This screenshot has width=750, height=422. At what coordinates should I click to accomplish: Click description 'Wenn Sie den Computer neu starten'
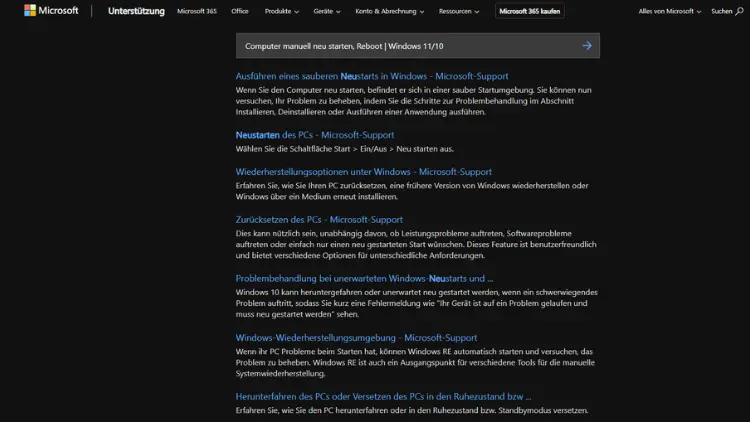[414, 101]
